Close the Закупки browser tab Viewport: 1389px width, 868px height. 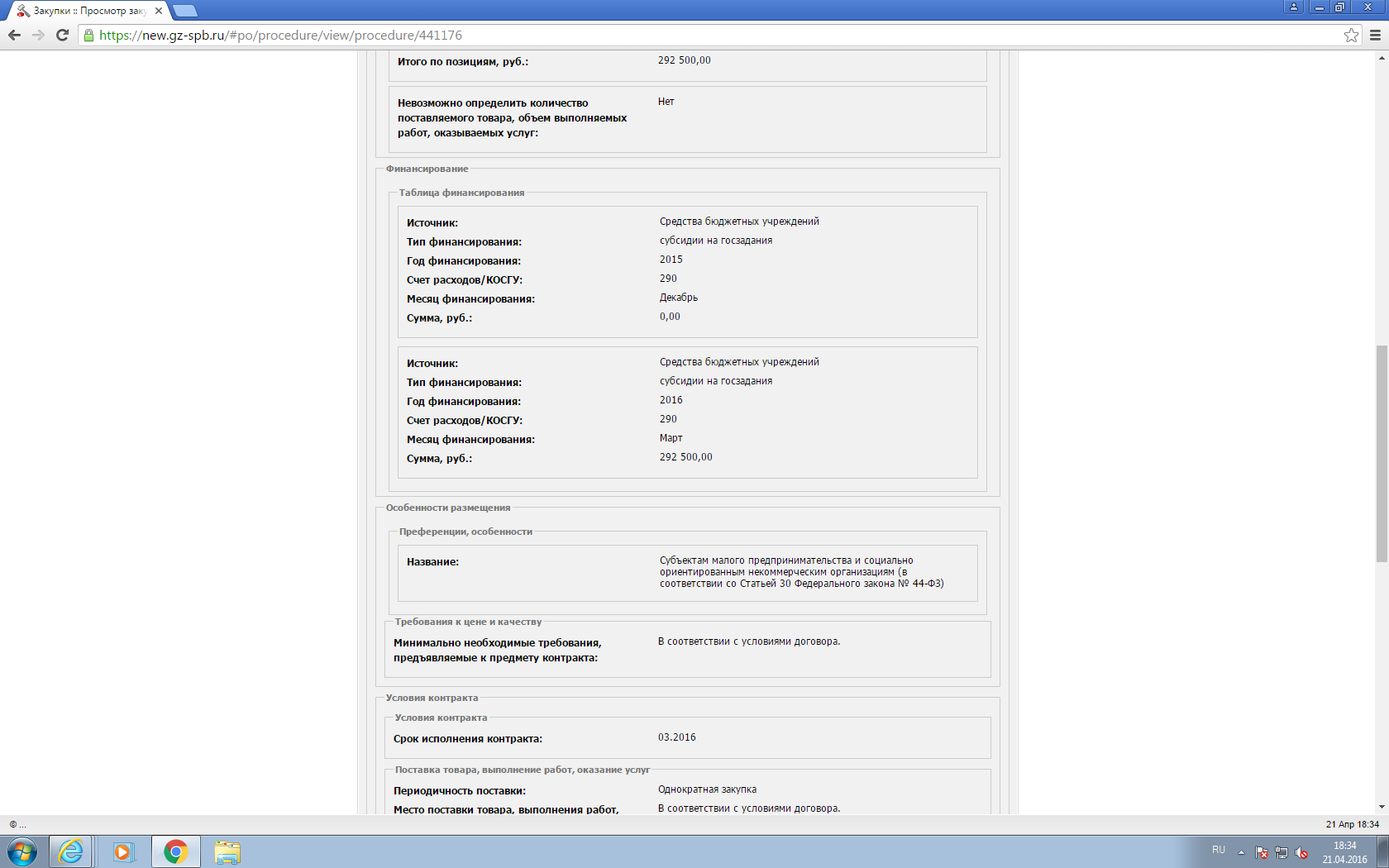[159, 11]
